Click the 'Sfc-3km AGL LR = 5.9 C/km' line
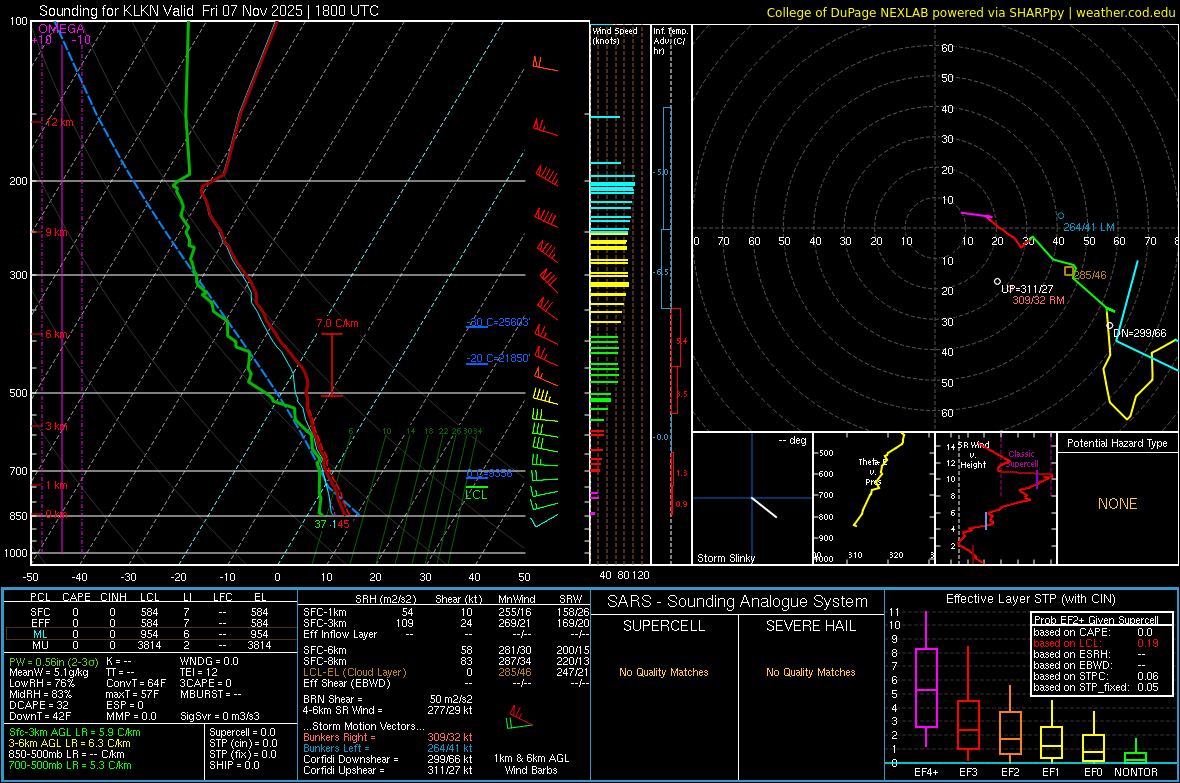 [75, 732]
